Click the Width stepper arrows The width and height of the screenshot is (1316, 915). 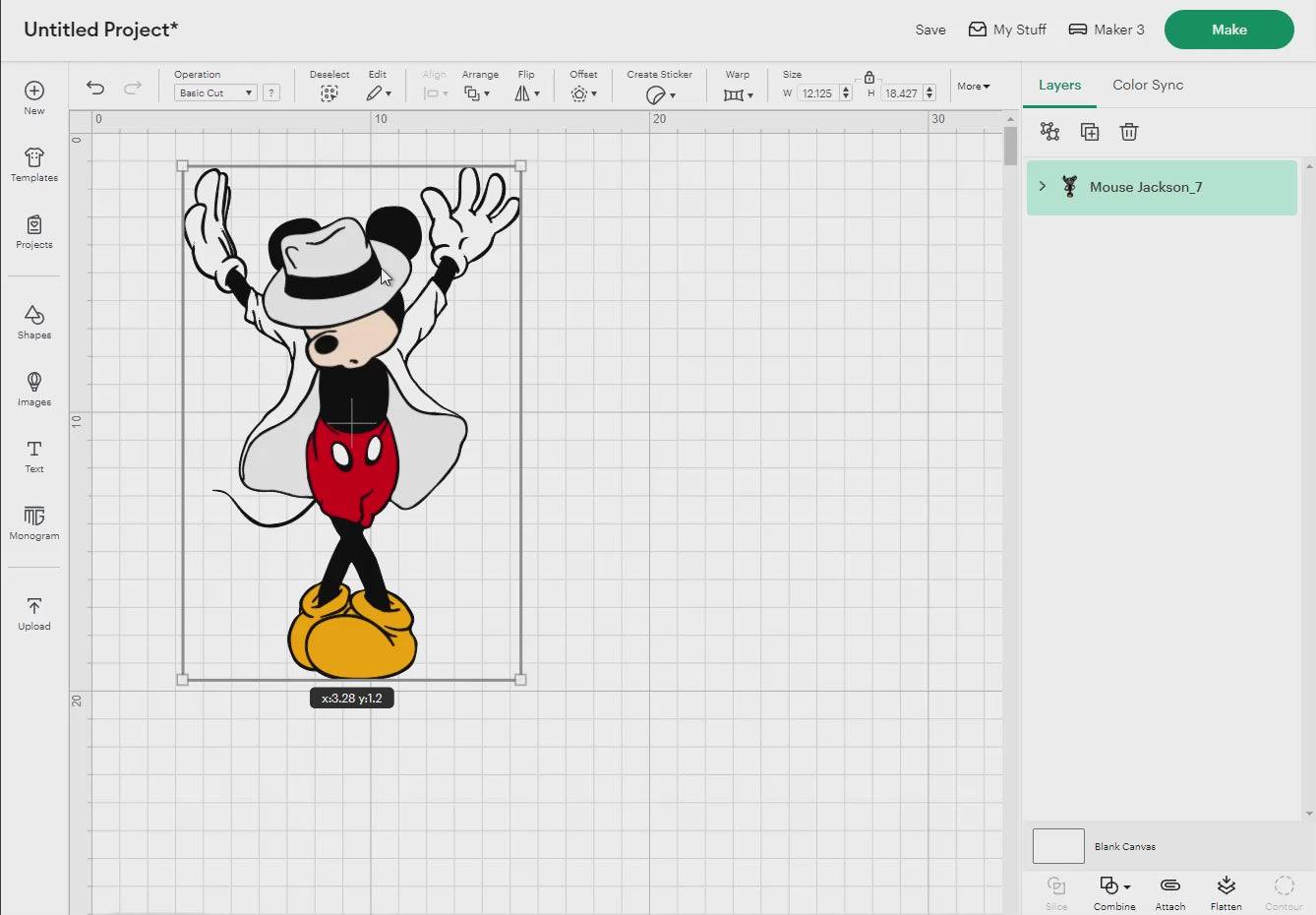[x=846, y=93]
